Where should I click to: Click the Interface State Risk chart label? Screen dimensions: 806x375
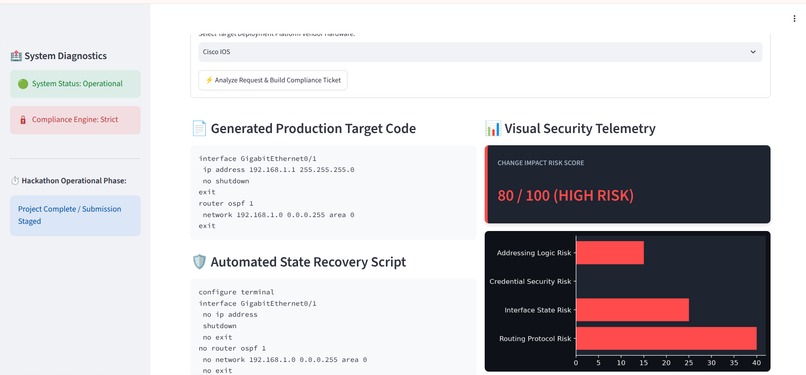(538, 310)
